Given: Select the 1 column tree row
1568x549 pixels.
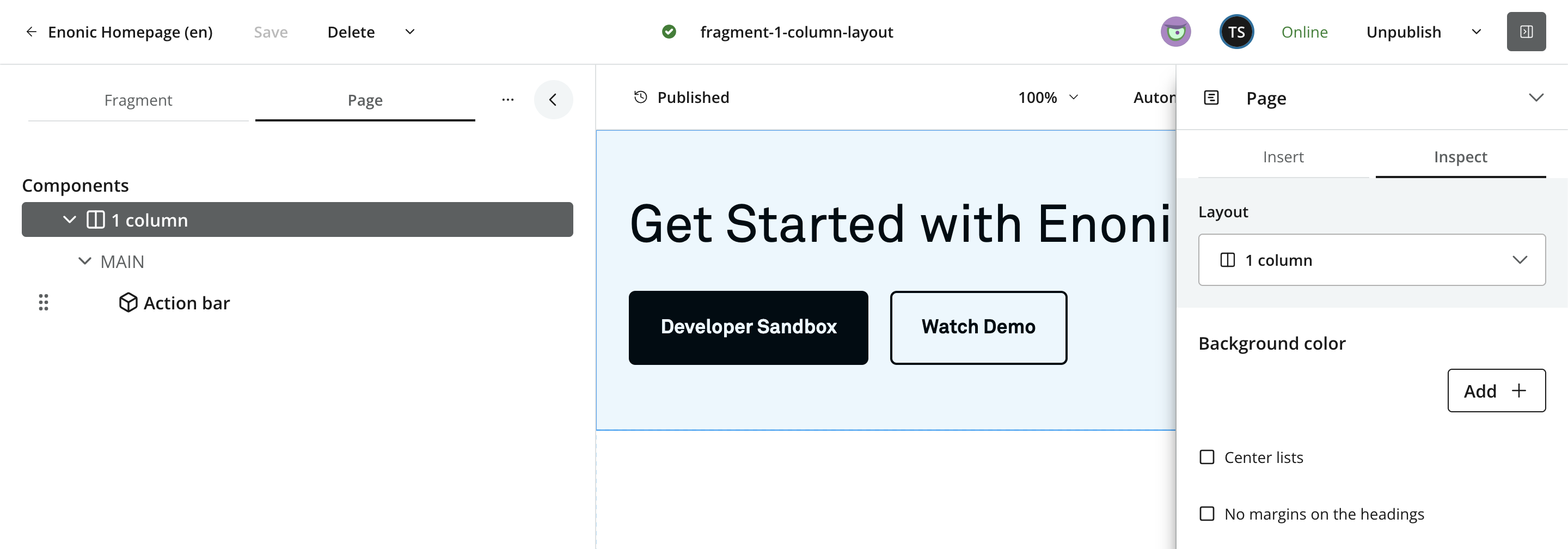Looking at the screenshot, I should pyautogui.click(x=297, y=219).
